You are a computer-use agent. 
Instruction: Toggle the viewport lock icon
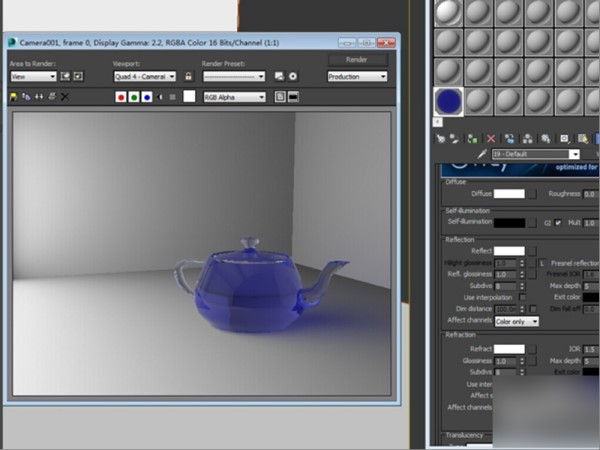click(187, 76)
